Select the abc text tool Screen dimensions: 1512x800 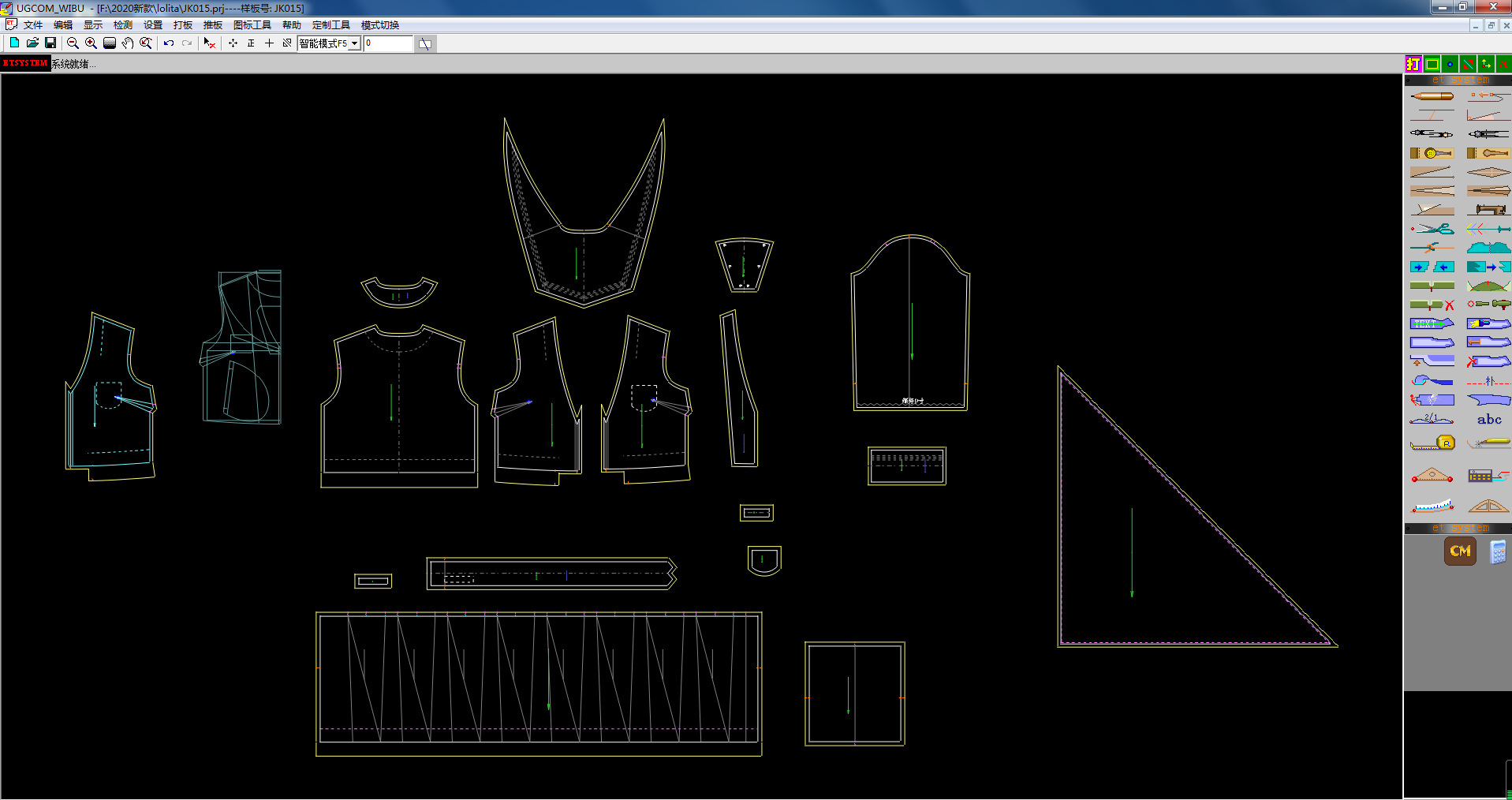click(1488, 420)
